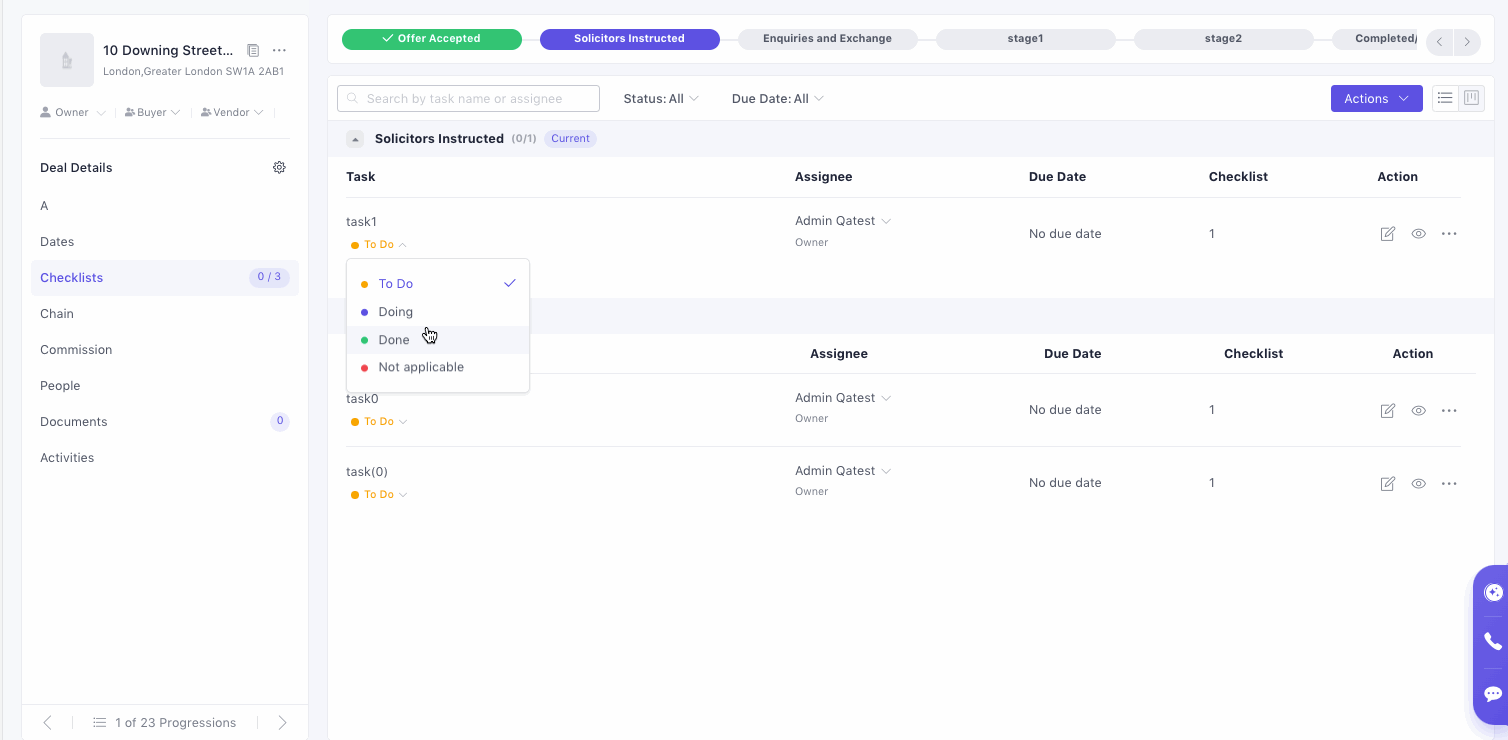Image resolution: width=1508 pixels, height=740 pixels.
Task: Click the task search input field
Action: 468,99
